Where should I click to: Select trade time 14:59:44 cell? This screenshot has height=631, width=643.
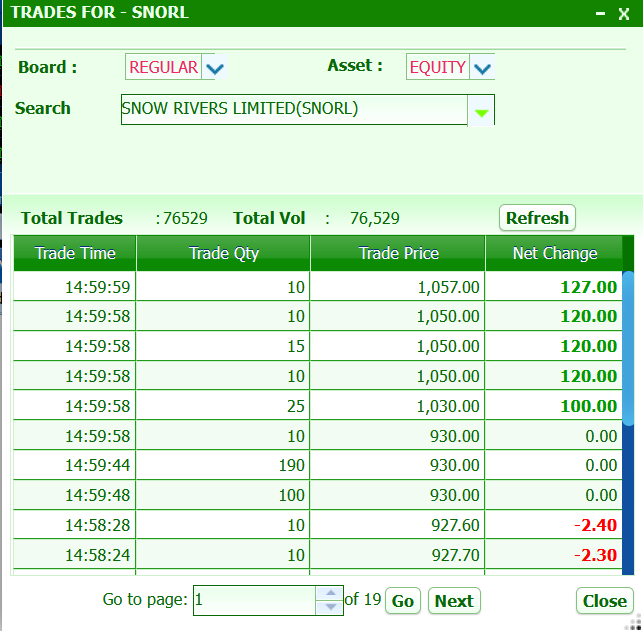pos(75,465)
